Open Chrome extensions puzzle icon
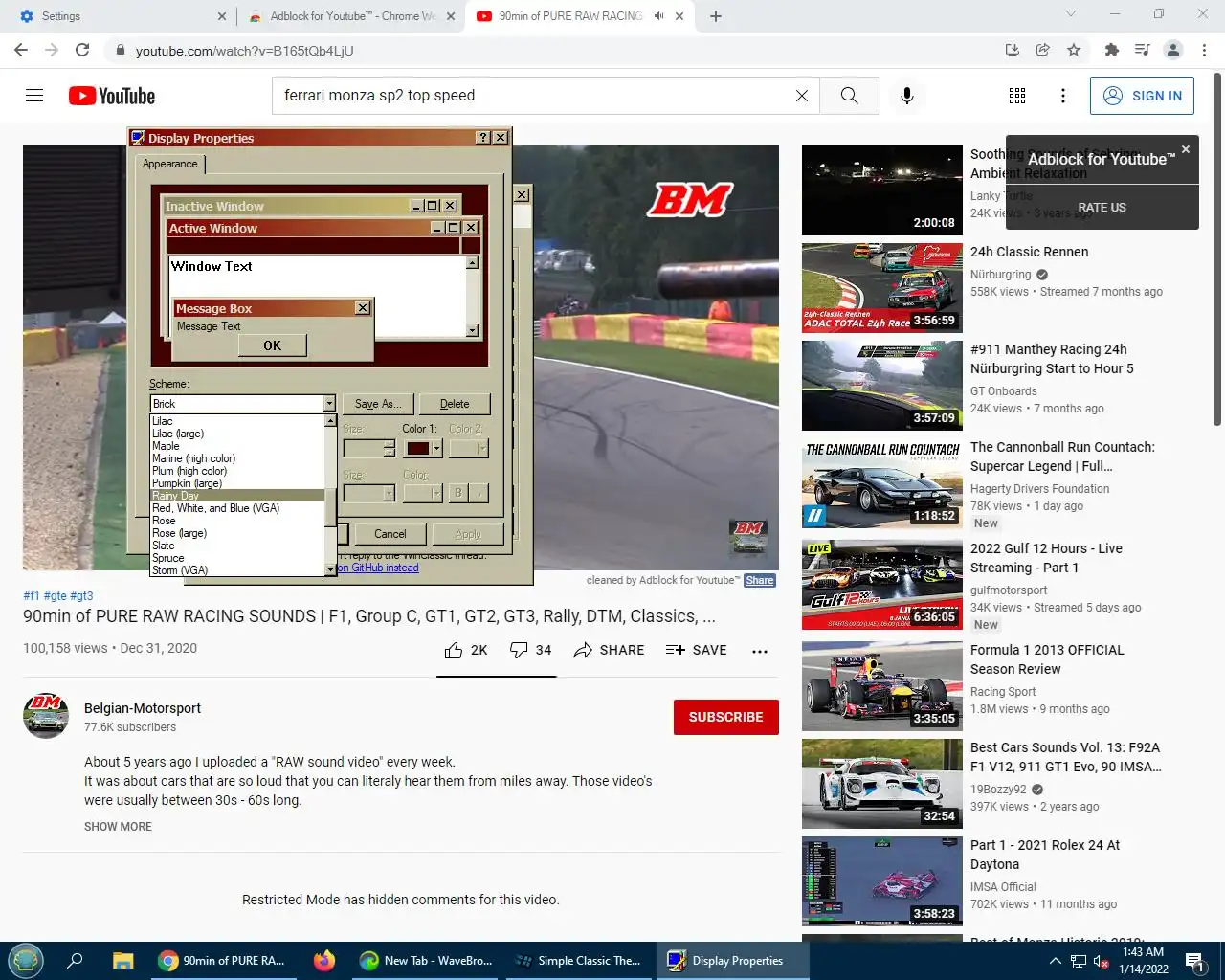1225x980 pixels. point(1111,50)
